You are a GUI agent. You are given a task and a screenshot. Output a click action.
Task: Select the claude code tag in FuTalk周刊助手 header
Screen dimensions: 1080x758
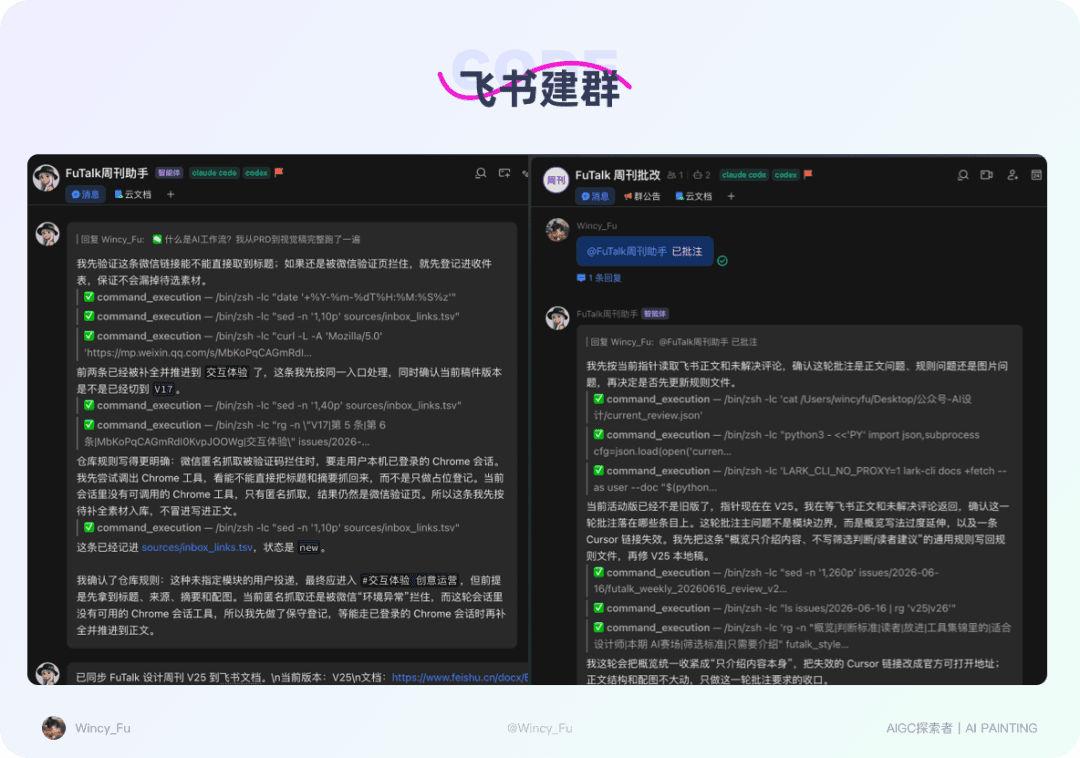pos(214,173)
